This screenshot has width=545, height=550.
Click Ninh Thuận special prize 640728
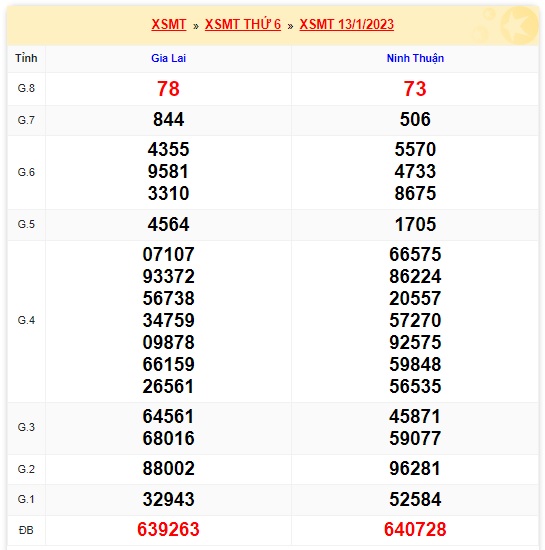415,530
